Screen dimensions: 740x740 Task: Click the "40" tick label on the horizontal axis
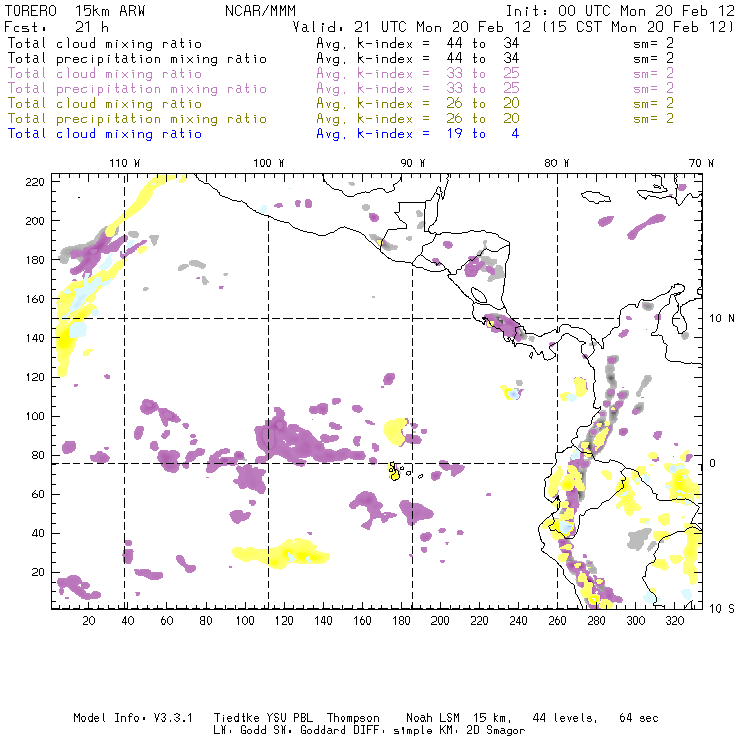(128, 621)
